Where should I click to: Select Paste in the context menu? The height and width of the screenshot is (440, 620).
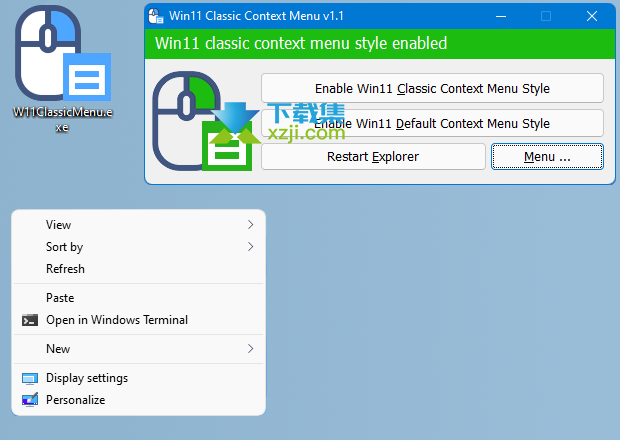click(x=138, y=298)
